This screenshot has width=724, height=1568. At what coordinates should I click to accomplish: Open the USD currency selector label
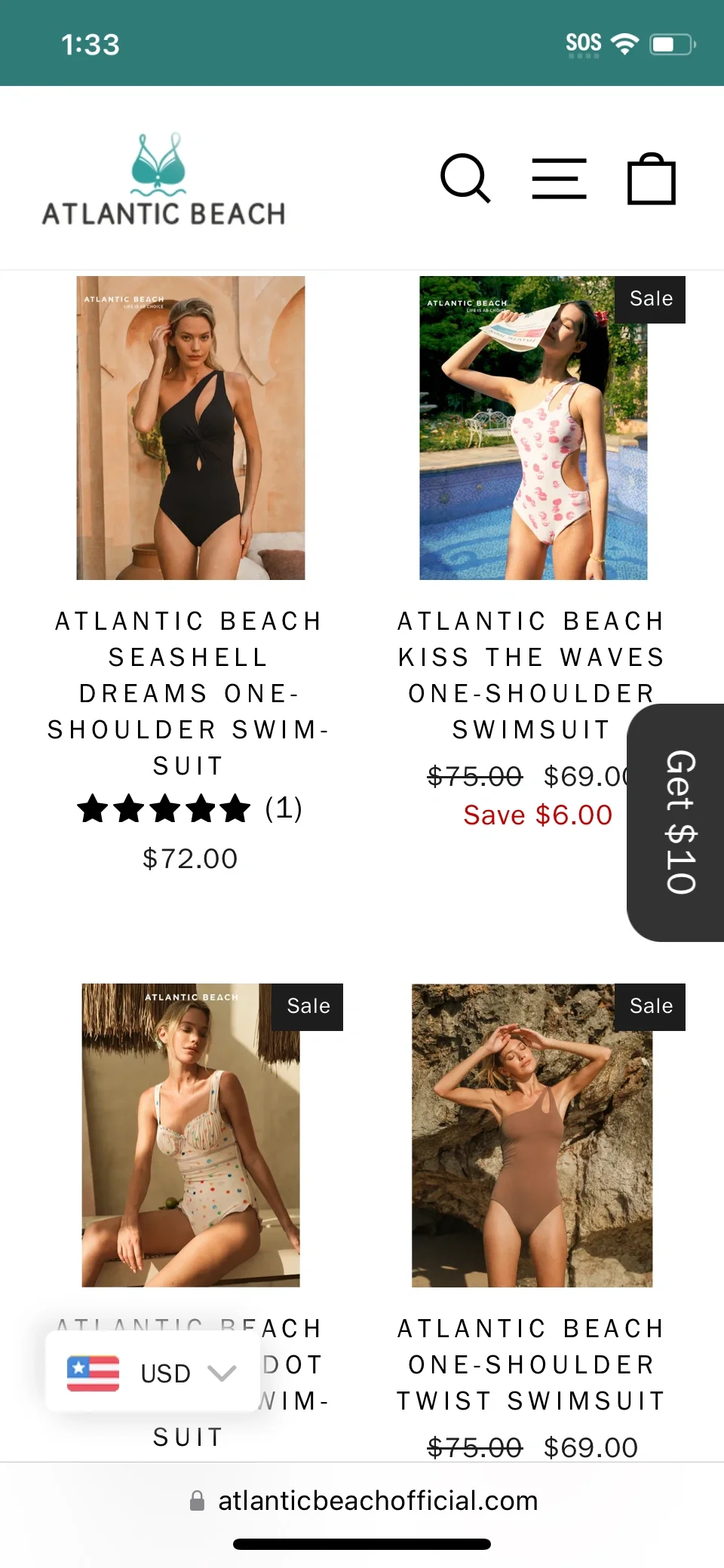tap(166, 1373)
